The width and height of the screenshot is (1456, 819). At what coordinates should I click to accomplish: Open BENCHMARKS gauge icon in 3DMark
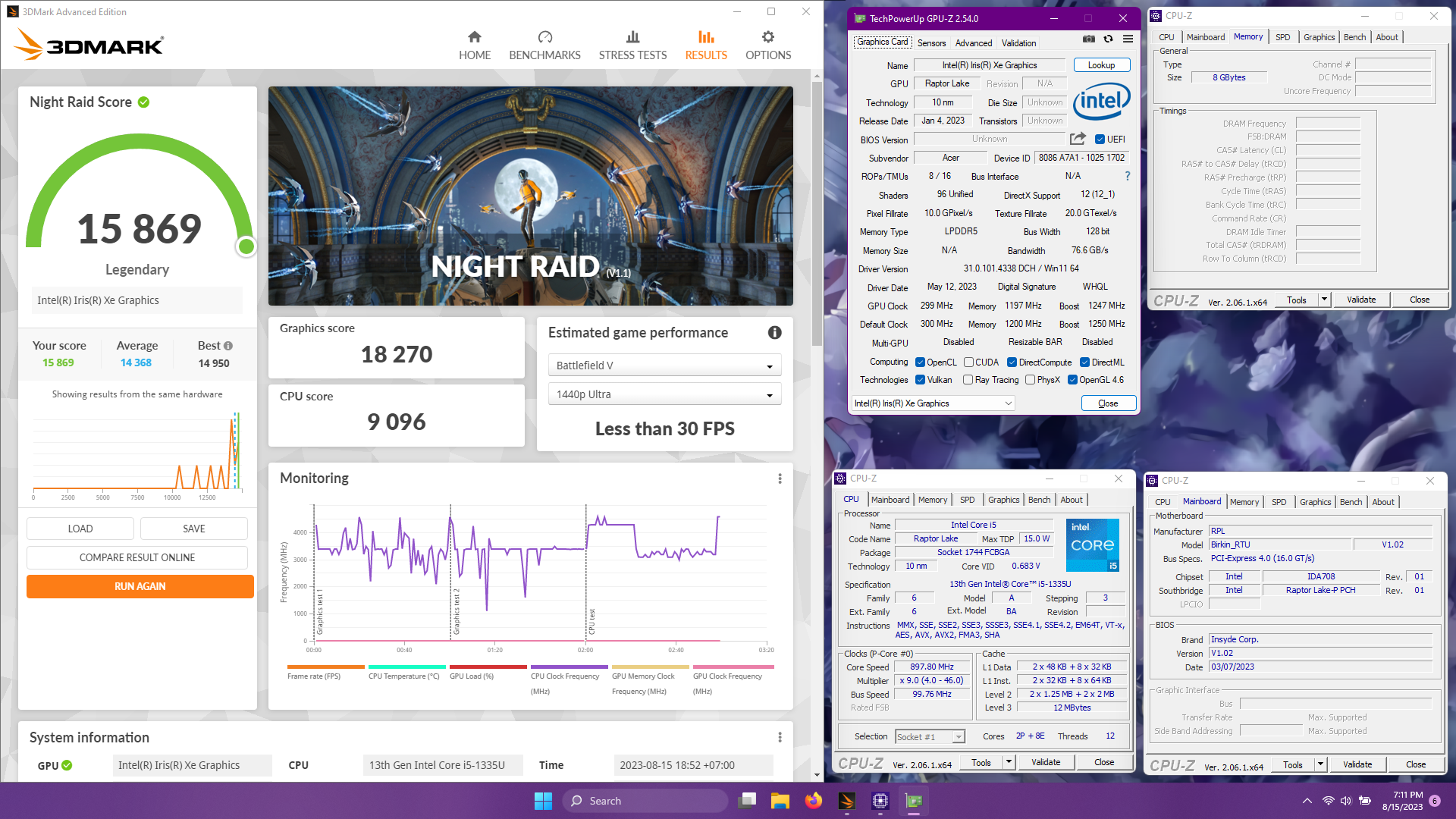click(544, 37)
